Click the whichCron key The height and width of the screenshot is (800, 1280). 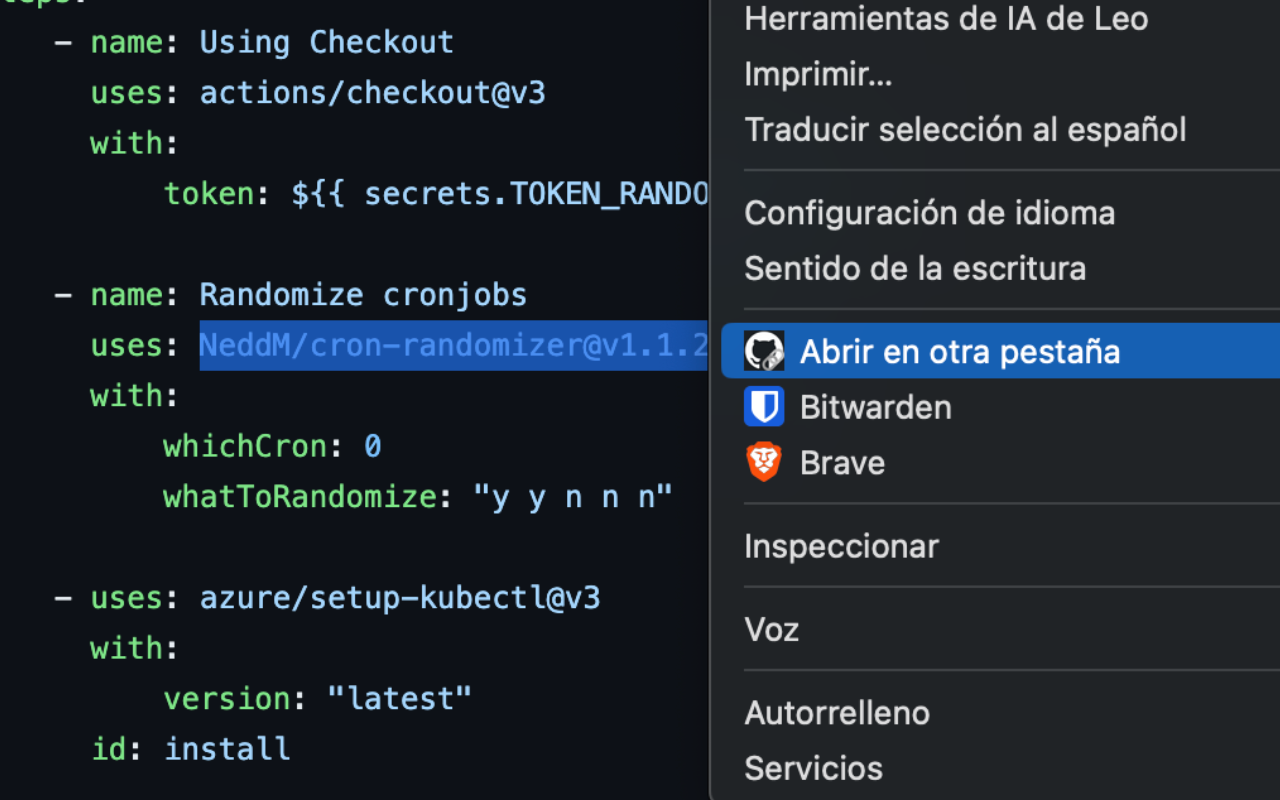(245, 446)
